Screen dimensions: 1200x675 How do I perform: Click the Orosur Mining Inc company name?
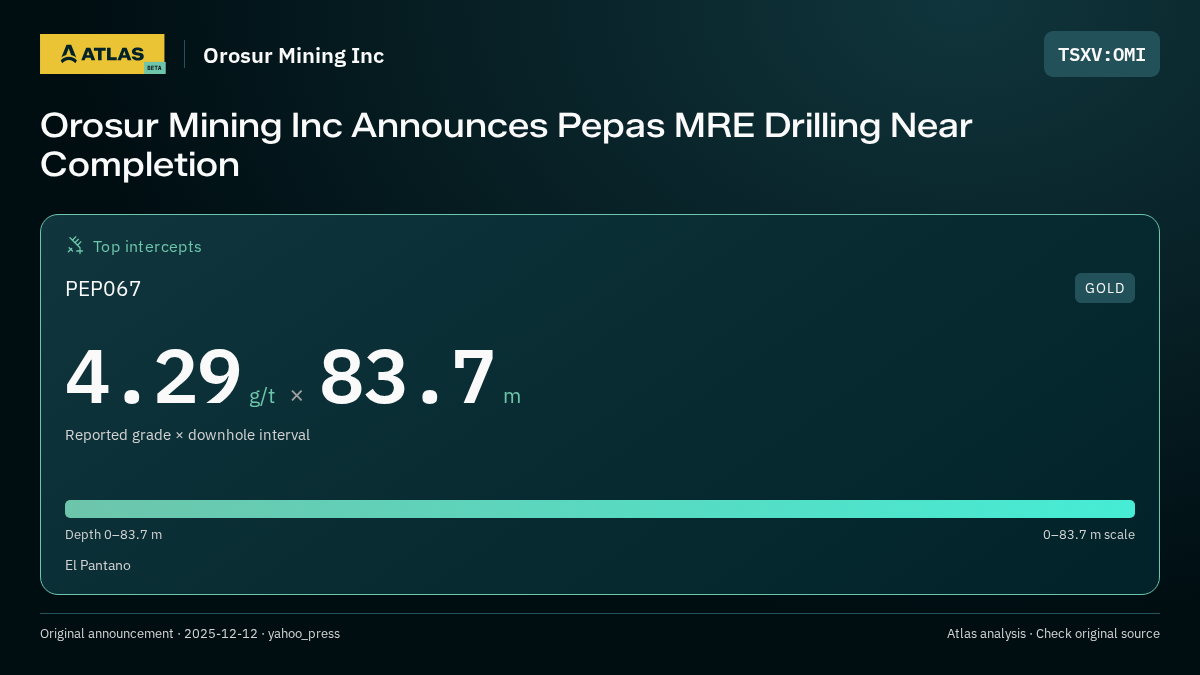coord(293,55)
